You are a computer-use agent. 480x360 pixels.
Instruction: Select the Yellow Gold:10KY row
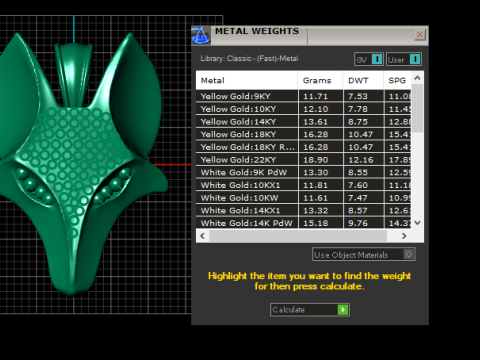pyautogui.click(x=303, y=109)
